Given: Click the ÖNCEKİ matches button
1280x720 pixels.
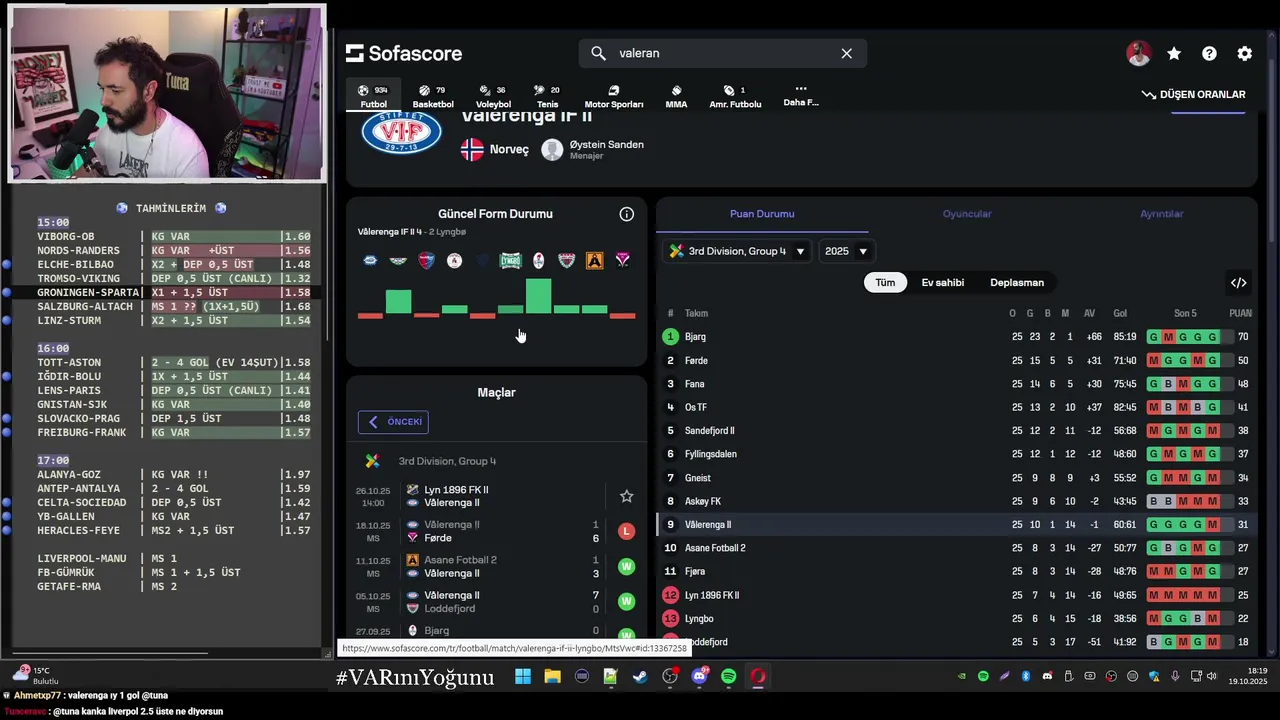Looking at the screenshot, I should 393,422.
